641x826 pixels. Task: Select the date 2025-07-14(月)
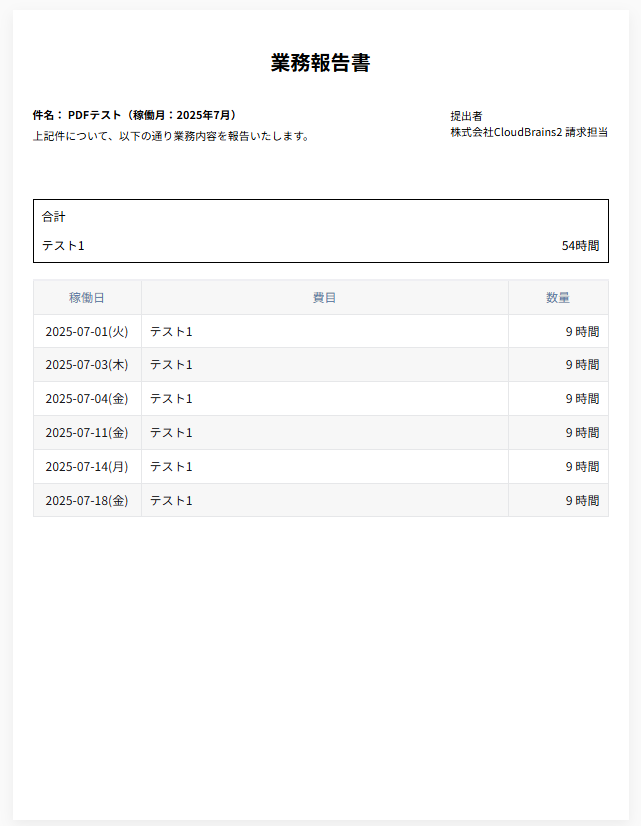[x=87, y=467]
